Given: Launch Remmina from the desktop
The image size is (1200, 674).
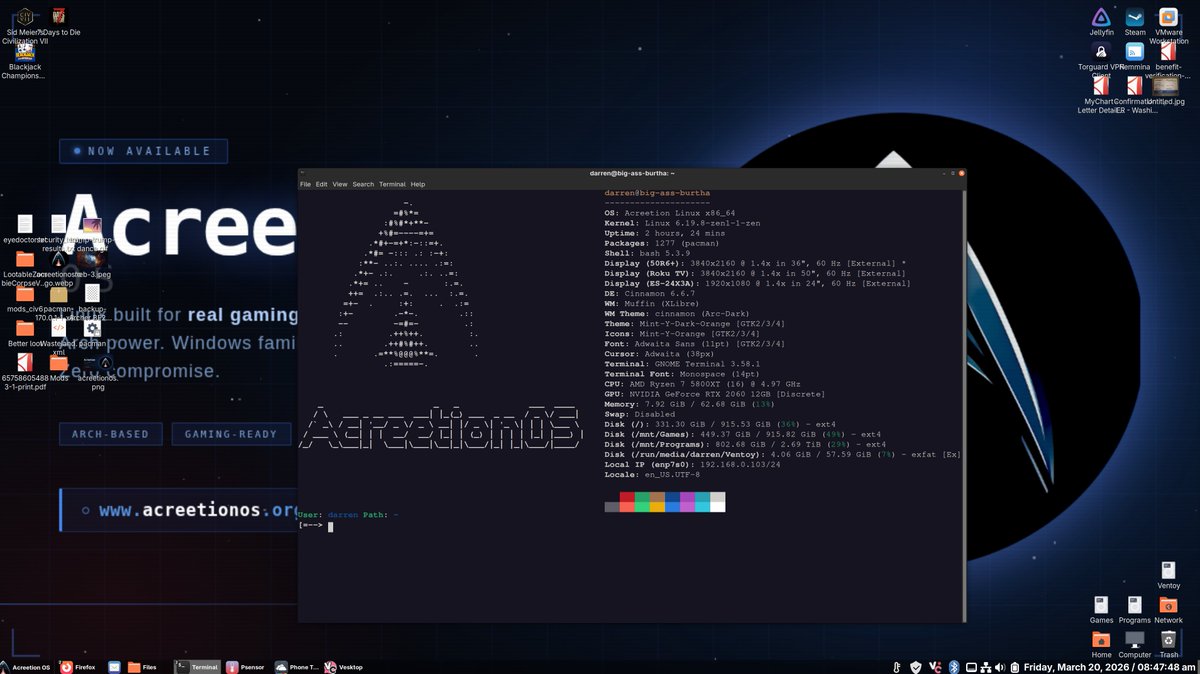Looking at the screenshot, I should [x=1135, y=51].
